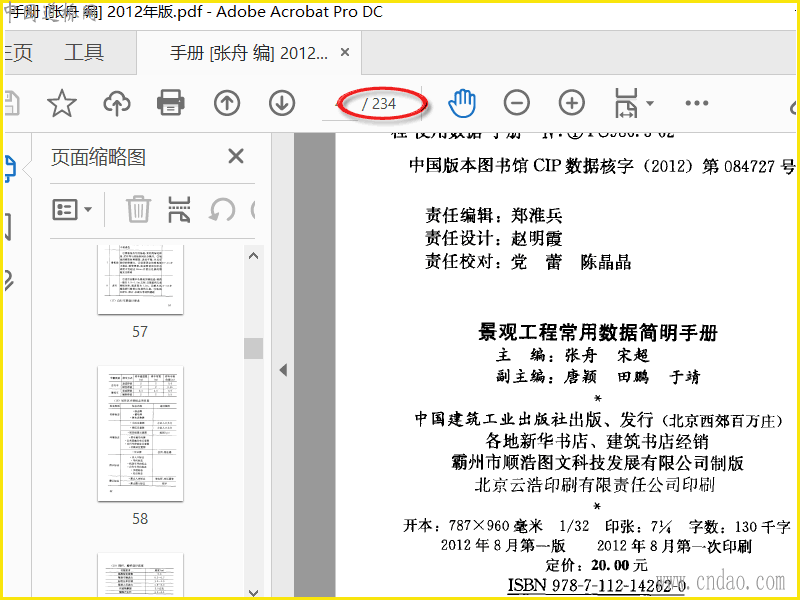The width and height of the screenshot is (800, 600).
Task: Zoom out with the minus icon
Action: [x=517, y=103]
